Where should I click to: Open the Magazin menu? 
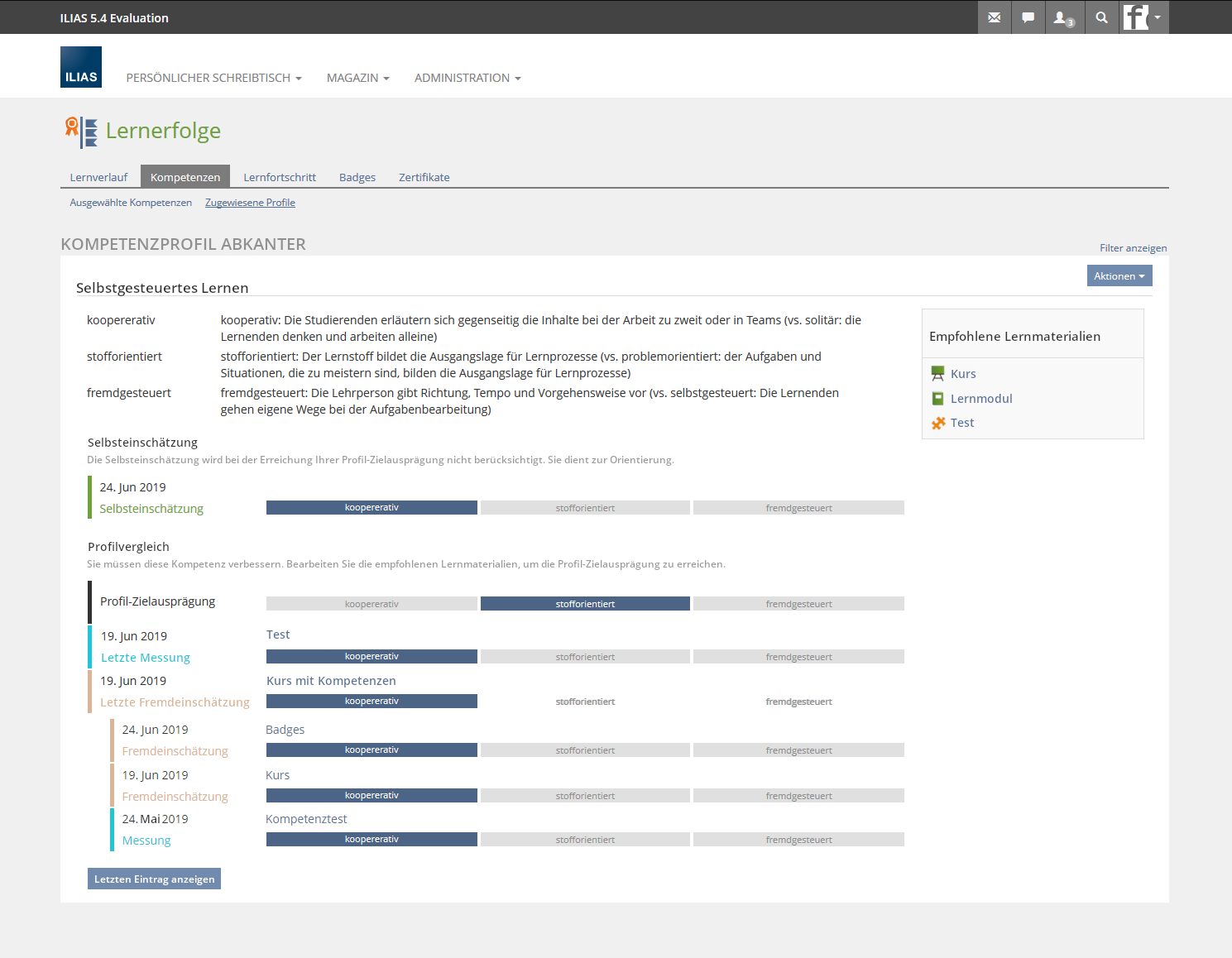tap(357, 78)
